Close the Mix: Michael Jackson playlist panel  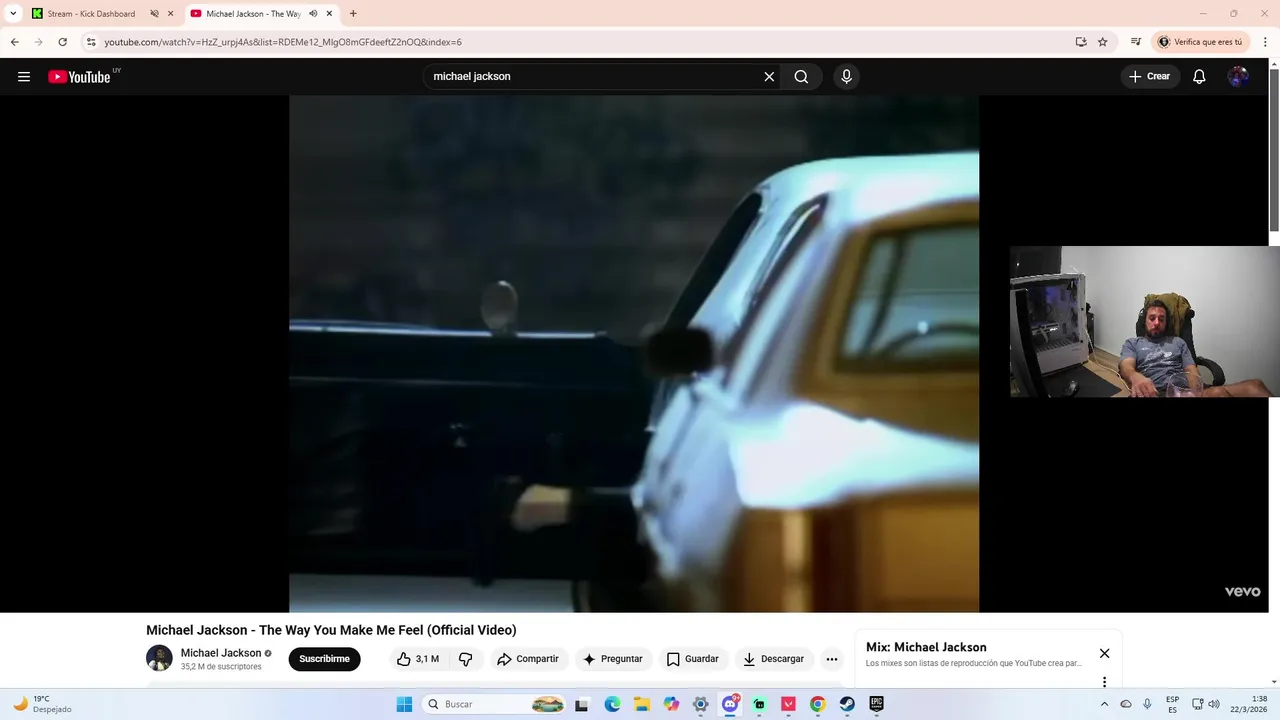1104,653
